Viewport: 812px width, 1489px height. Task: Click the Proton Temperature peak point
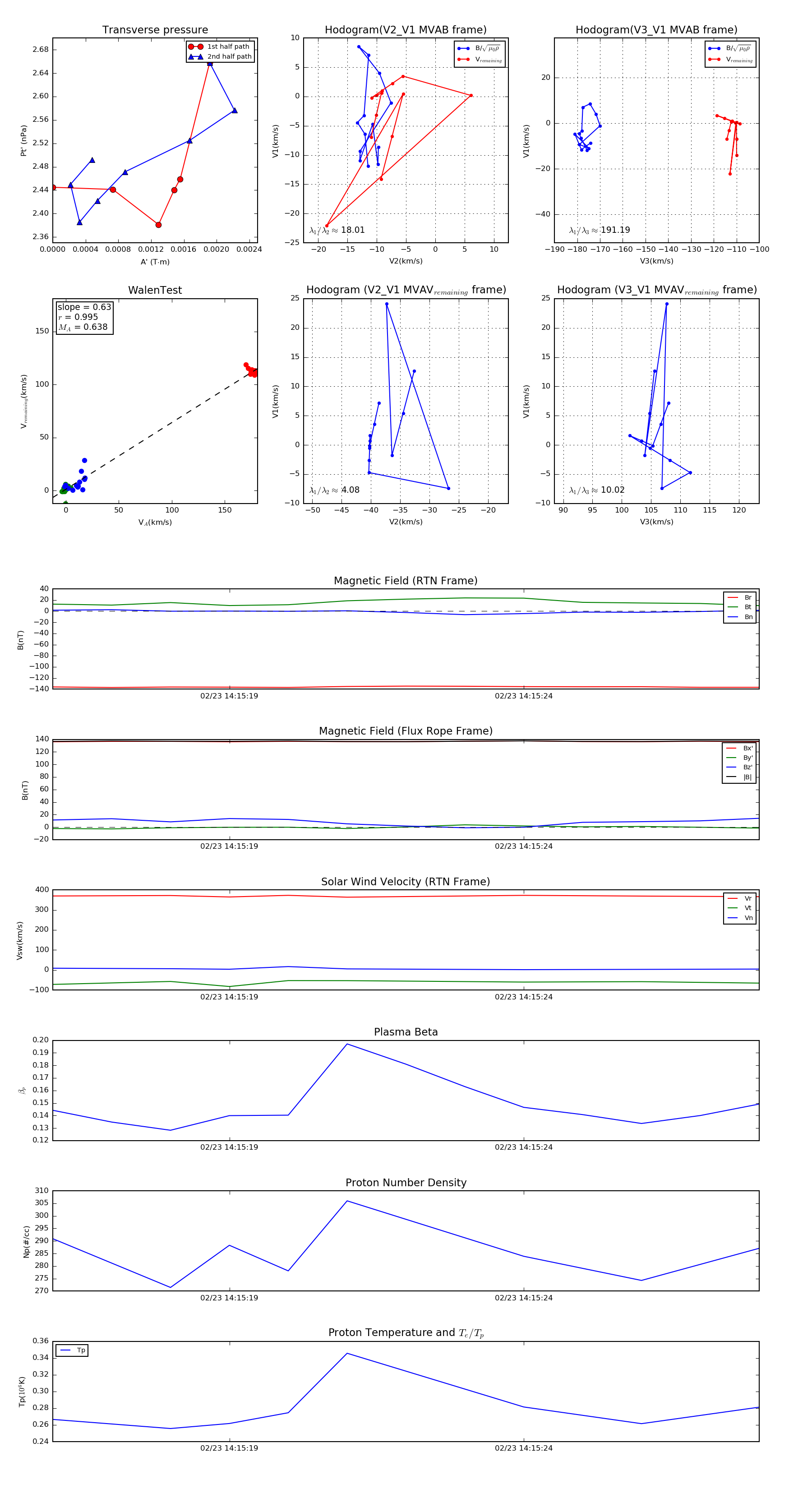click(347, 1353)
